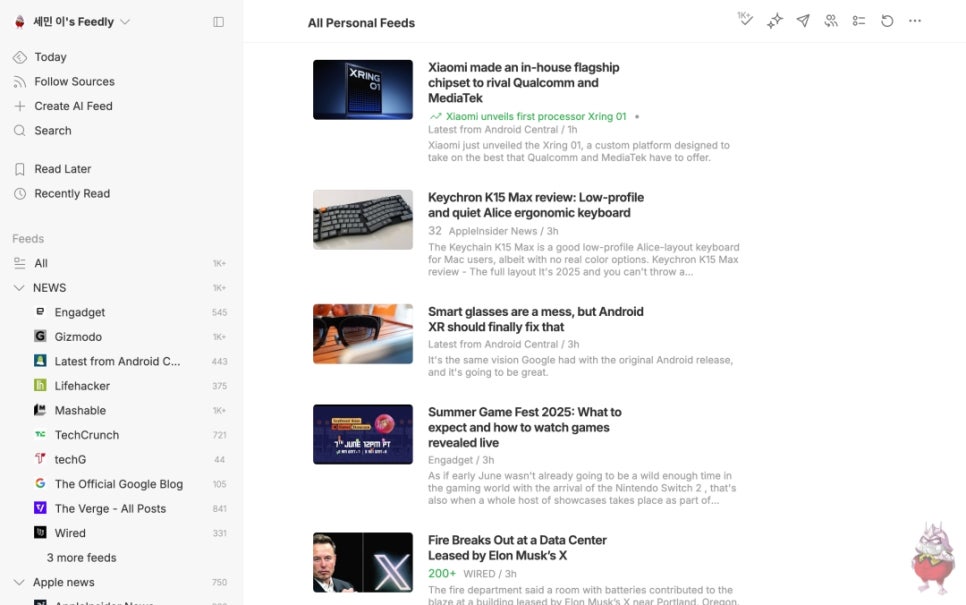Click the magnifier icon beside Search
This screenshot has width=966, height=605.
click(20, 131)
